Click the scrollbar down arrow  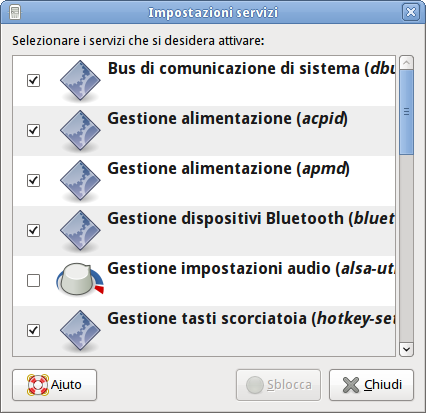[x=406, y=349]
